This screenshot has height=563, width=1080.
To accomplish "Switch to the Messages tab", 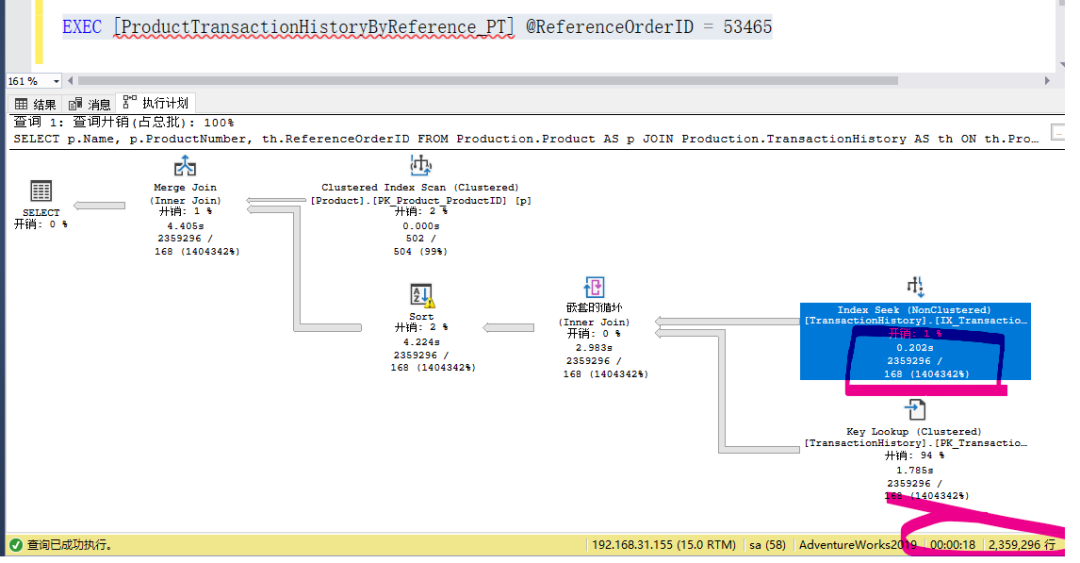I will point(90,104).
